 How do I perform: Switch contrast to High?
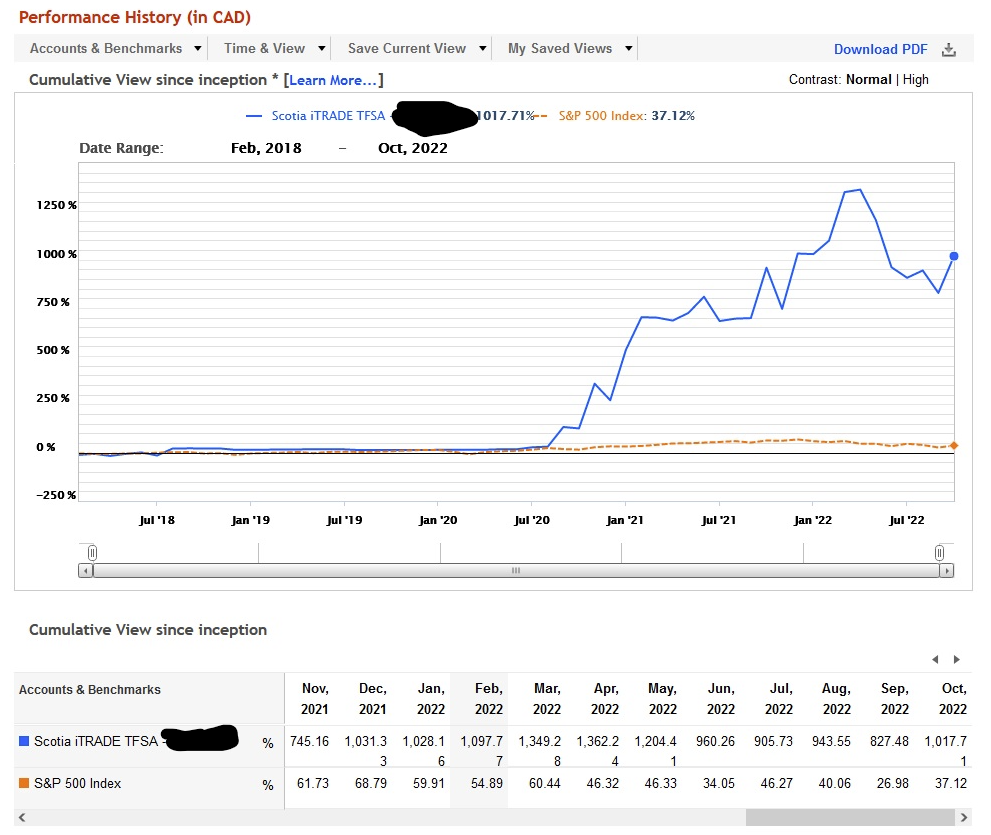[x=916, y=80]
